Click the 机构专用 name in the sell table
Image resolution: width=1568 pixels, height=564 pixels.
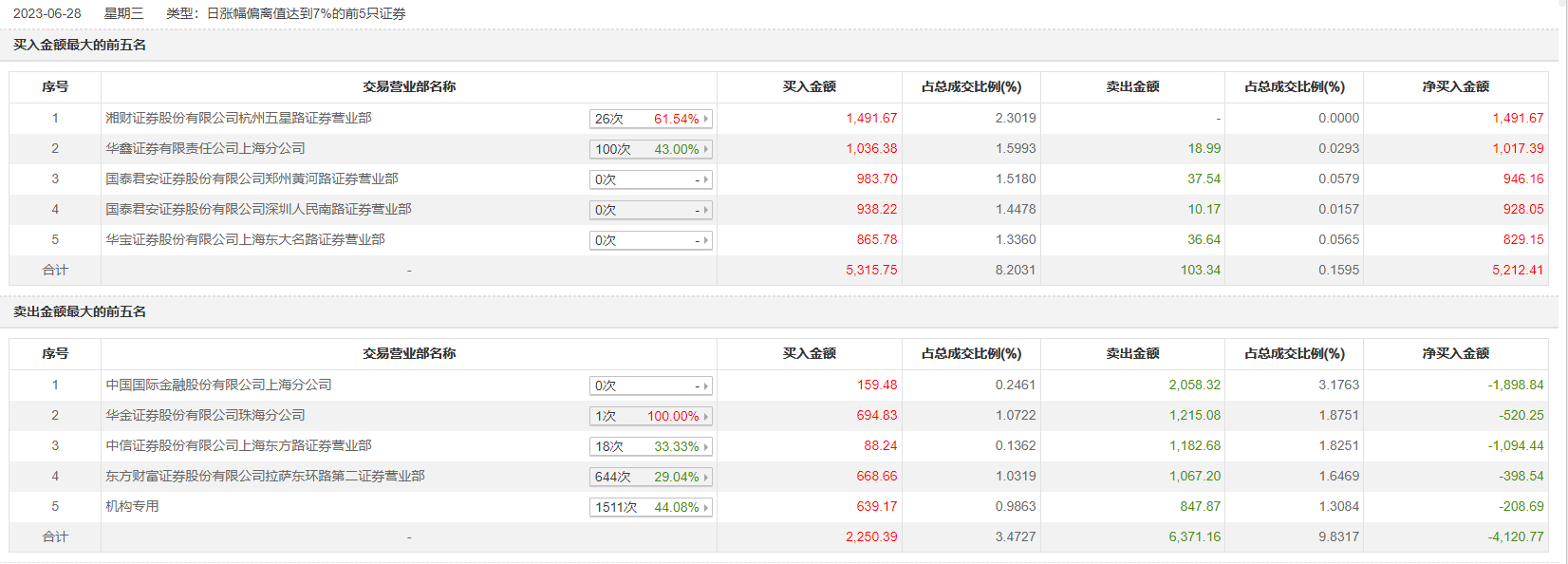132,506
